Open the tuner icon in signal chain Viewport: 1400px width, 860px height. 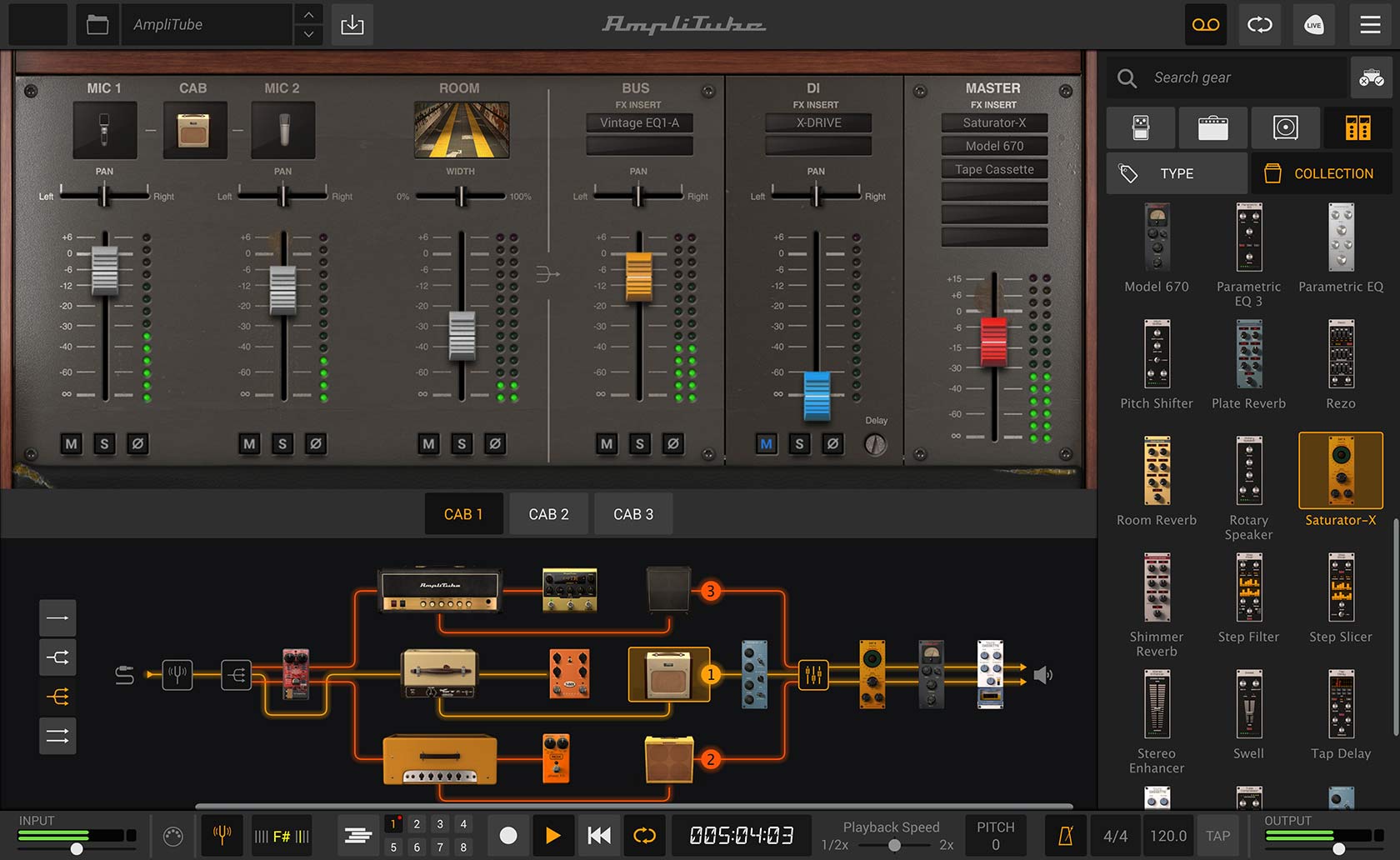point(177,674)
